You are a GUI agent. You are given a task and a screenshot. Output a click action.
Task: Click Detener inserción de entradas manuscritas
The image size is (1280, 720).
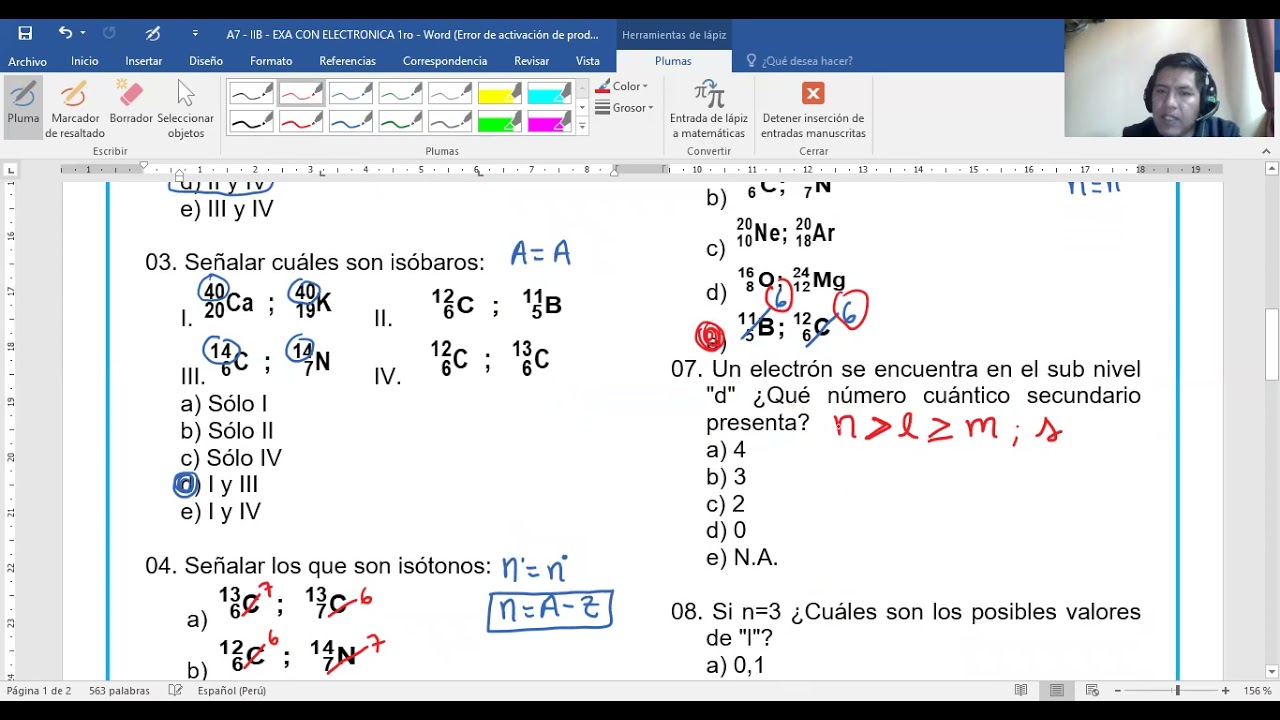(x=813, y=110)
